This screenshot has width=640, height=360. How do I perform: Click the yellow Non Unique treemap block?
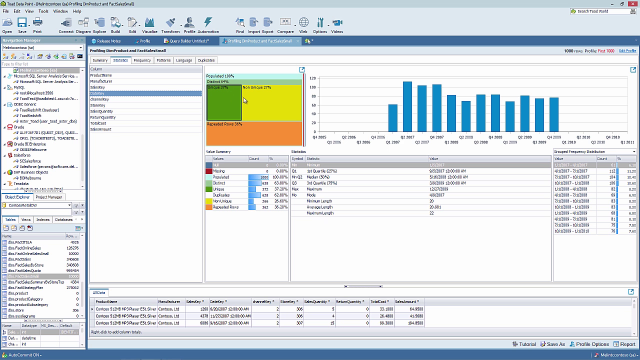[x=272, y=103]
